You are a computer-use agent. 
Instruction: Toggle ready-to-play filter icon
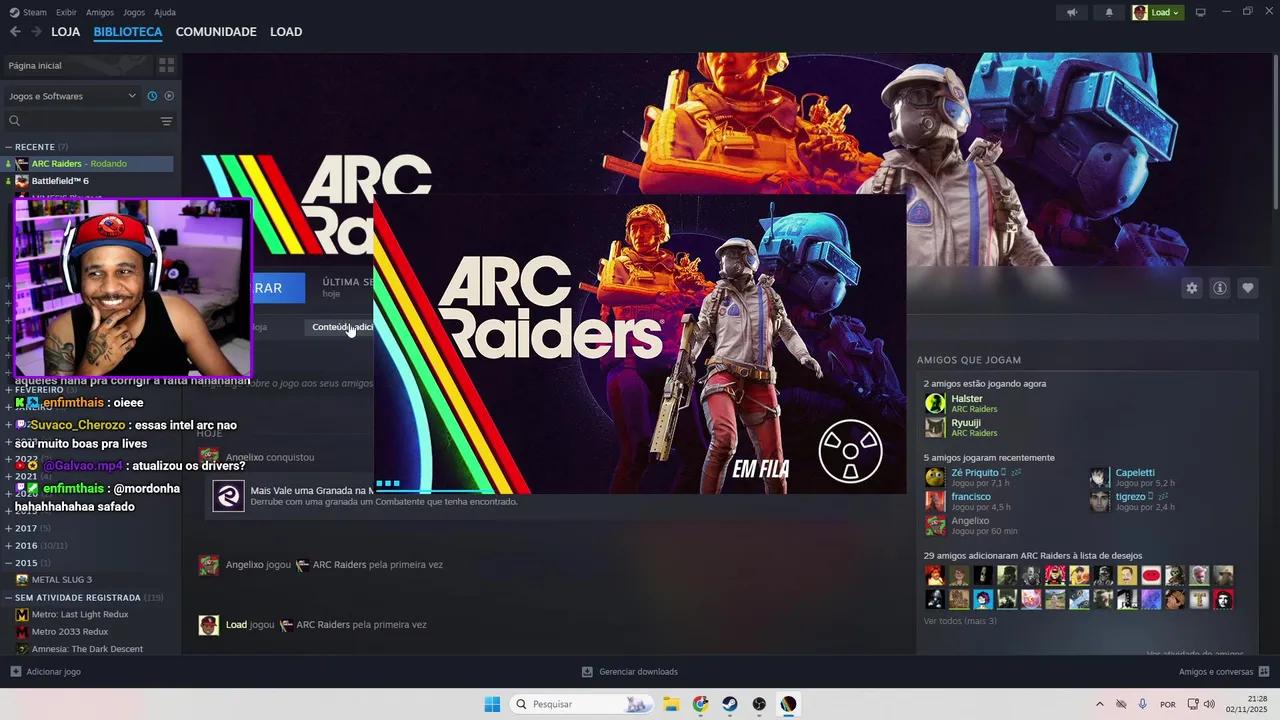pos(169,96)
